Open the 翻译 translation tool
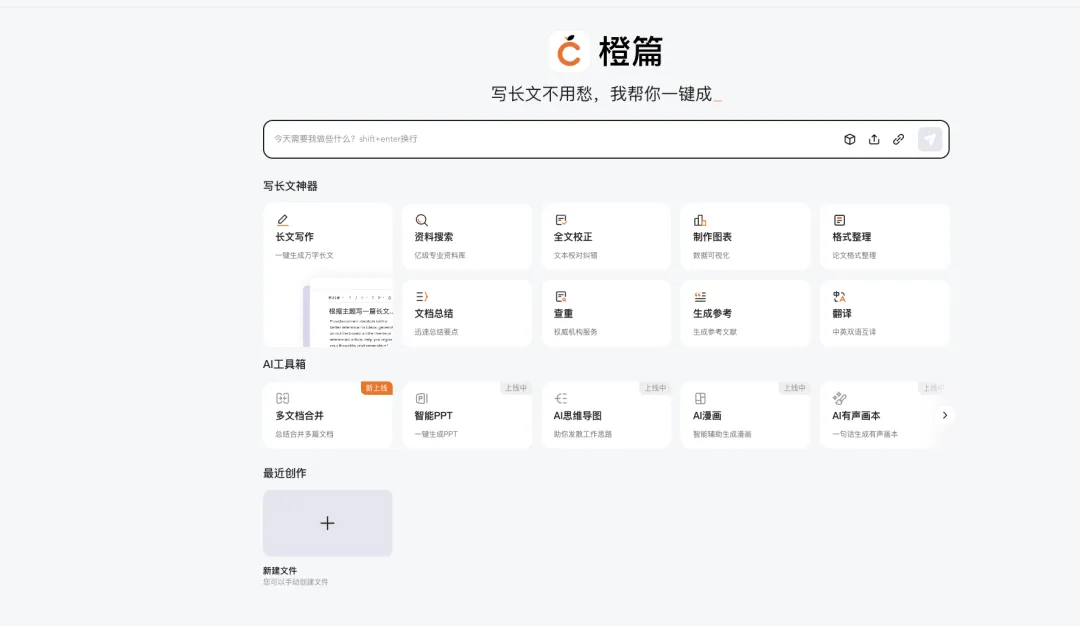 tap(884, 312)
